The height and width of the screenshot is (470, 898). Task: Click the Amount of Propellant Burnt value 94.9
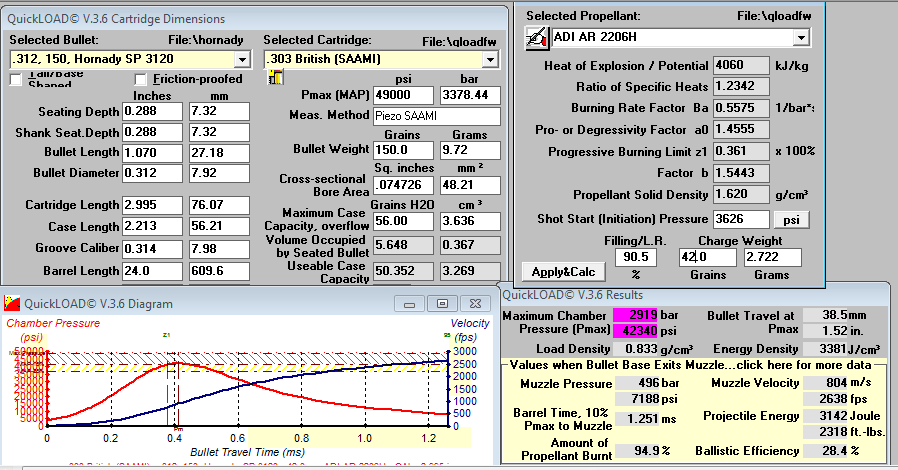pyautogui.click(x=638, y=451)
